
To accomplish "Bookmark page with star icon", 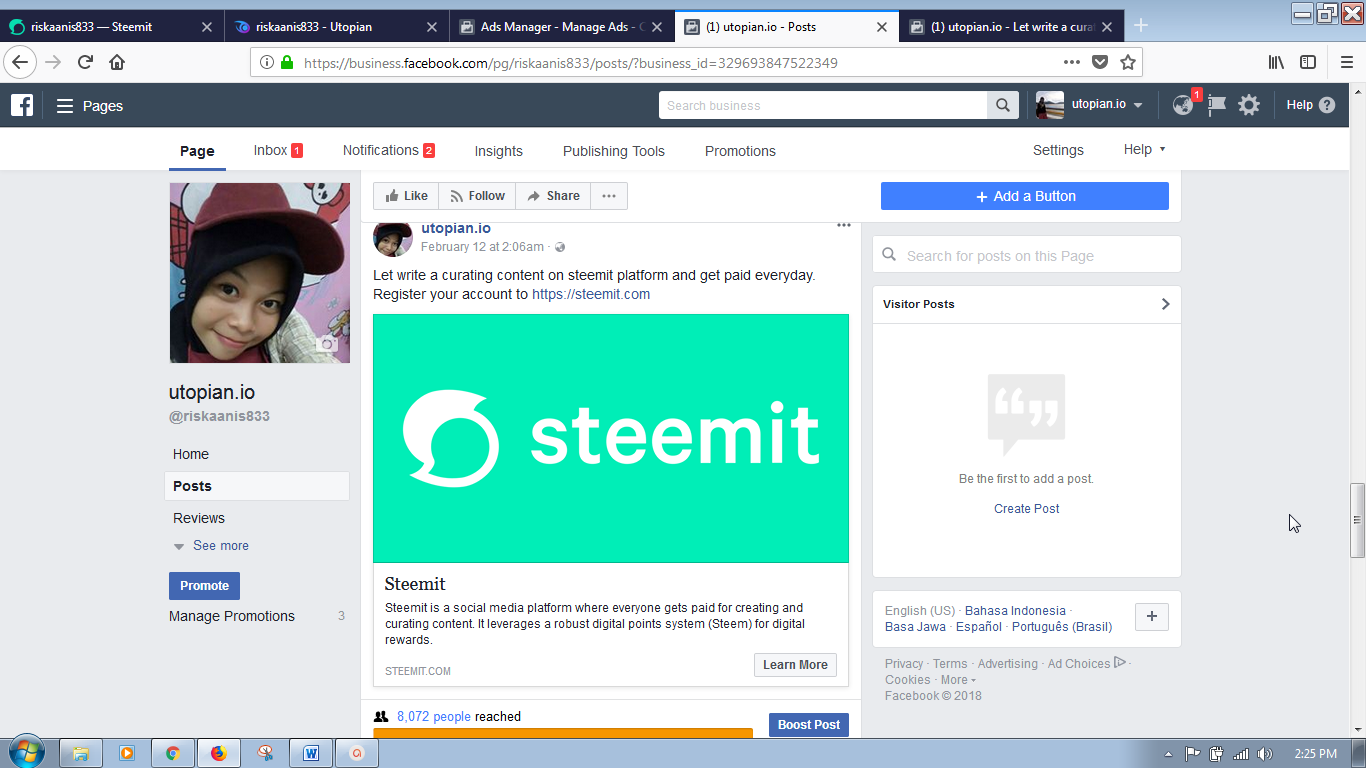I will pyautogui.click(x=1128, y=62).
